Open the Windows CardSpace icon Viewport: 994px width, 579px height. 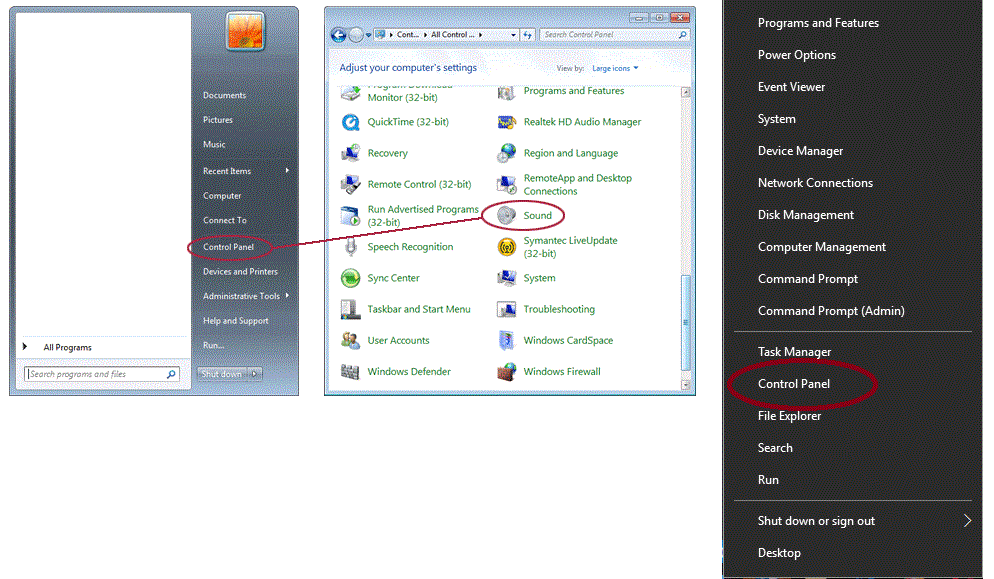(507, 340)
